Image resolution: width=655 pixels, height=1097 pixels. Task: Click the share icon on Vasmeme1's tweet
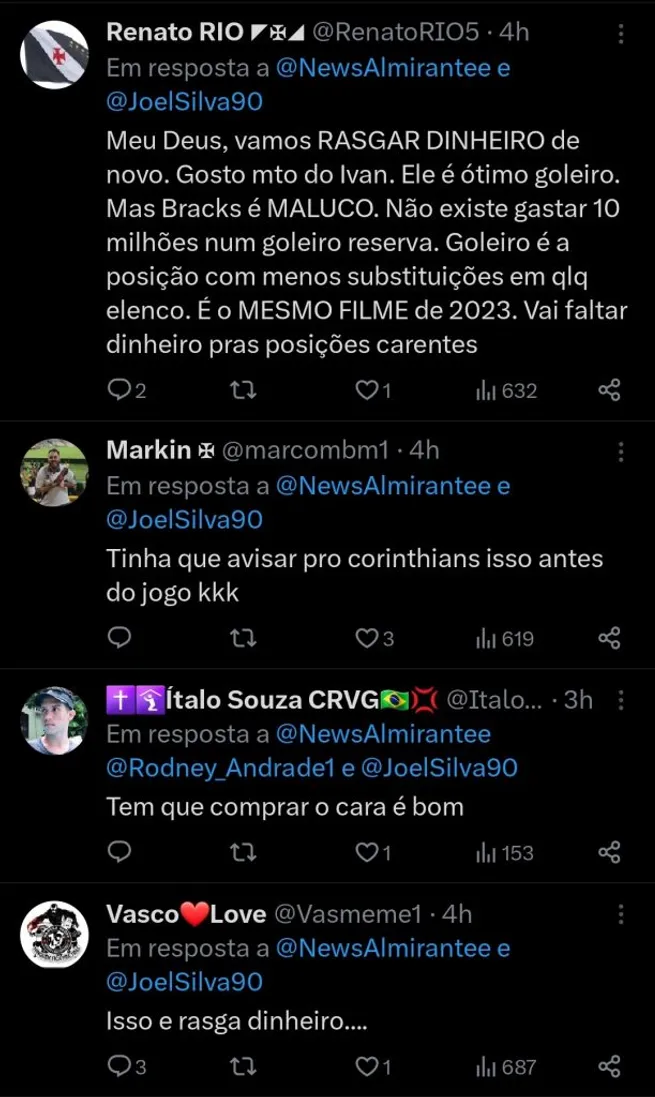tap(606, 1066)
